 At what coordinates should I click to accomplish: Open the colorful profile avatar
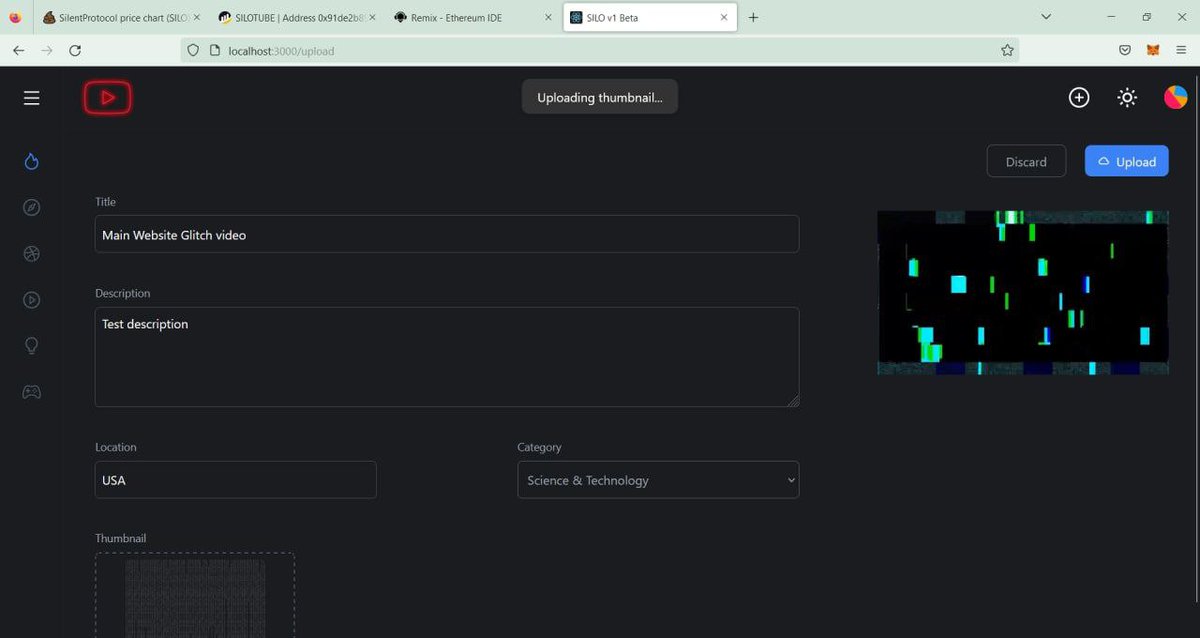pyautogui.click(x=1175, y=97)
